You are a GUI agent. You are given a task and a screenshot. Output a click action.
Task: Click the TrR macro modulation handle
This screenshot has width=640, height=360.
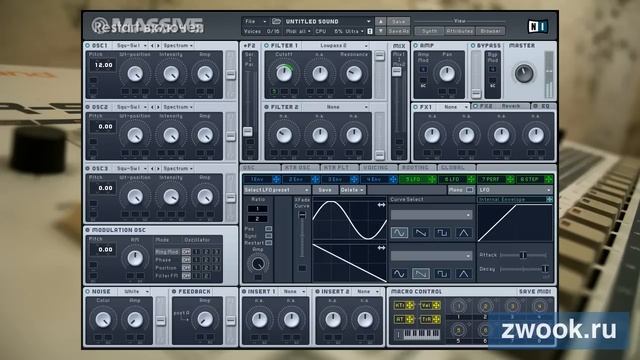click(436, 319)
